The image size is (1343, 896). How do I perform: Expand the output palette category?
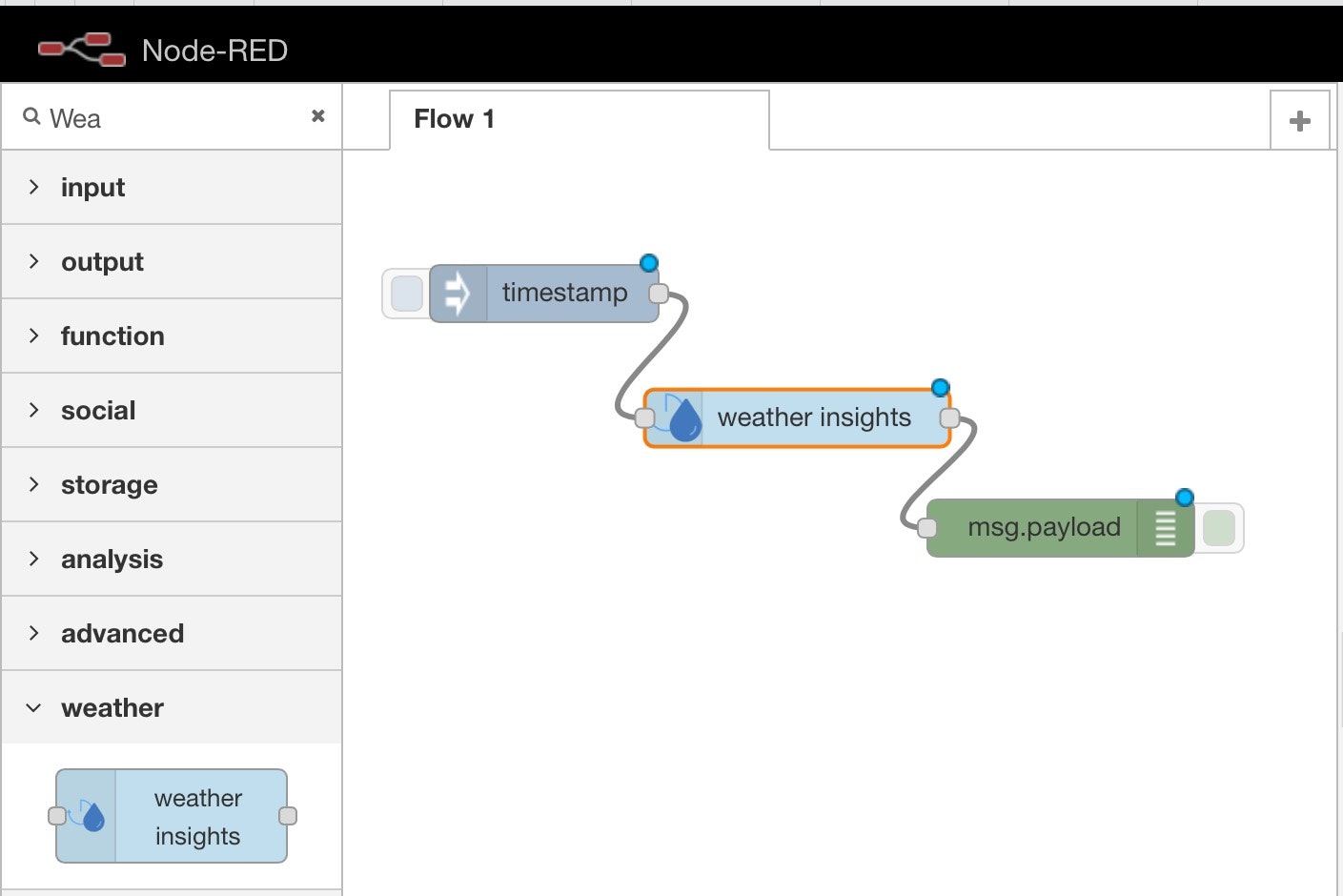(x=172, y=262)
